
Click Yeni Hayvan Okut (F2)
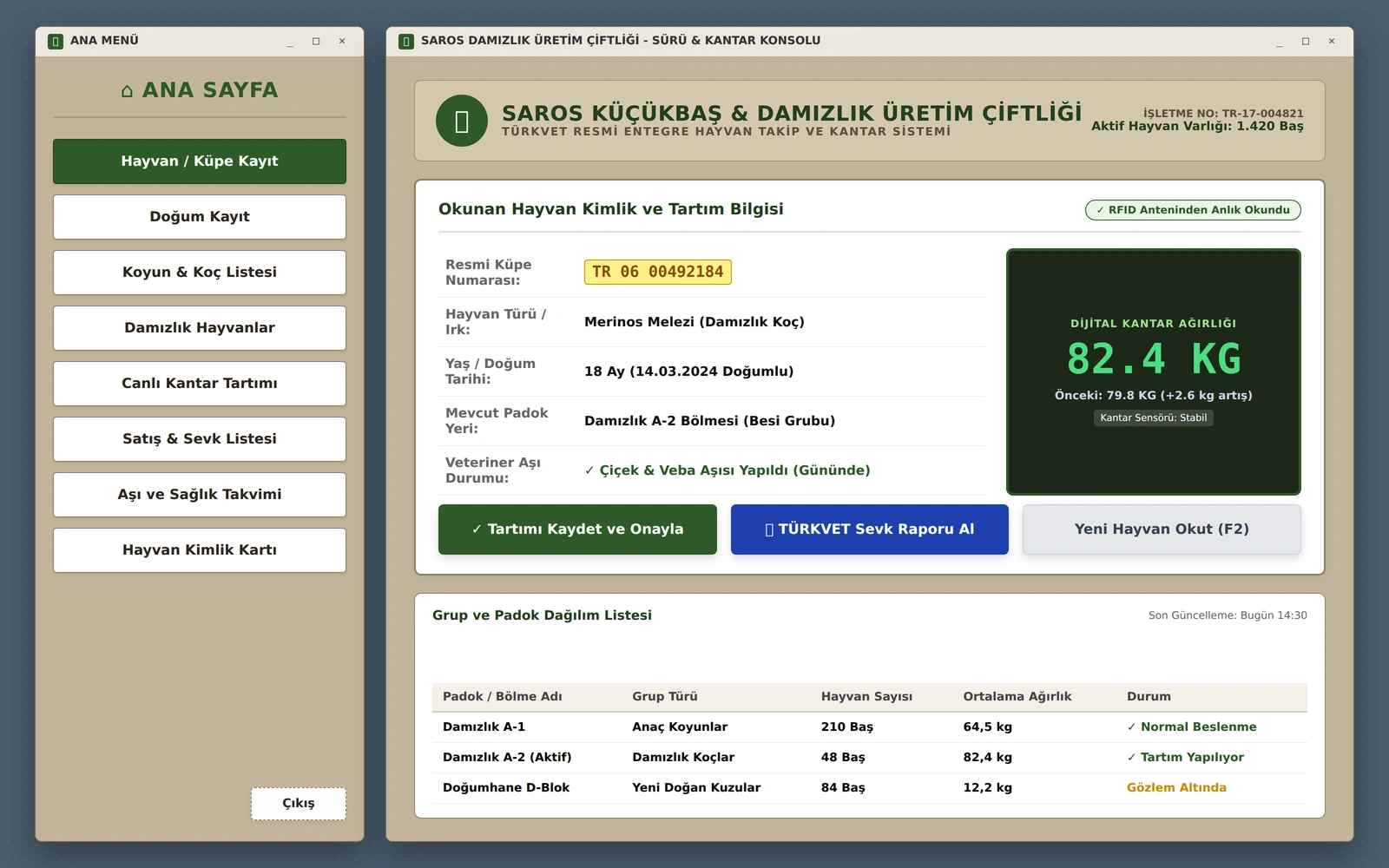[x=1162, y=529]
